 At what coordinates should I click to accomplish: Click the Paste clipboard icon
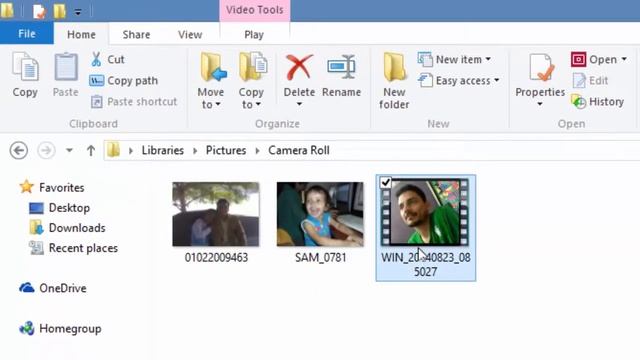(66, 67)
